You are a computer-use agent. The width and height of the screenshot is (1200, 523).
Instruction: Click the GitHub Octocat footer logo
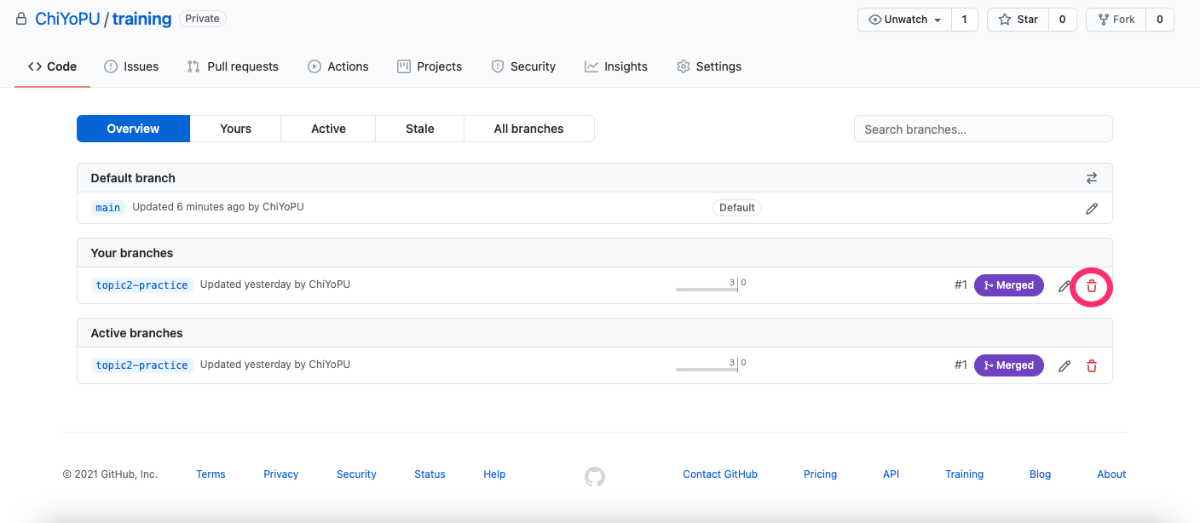coord(595,476)
